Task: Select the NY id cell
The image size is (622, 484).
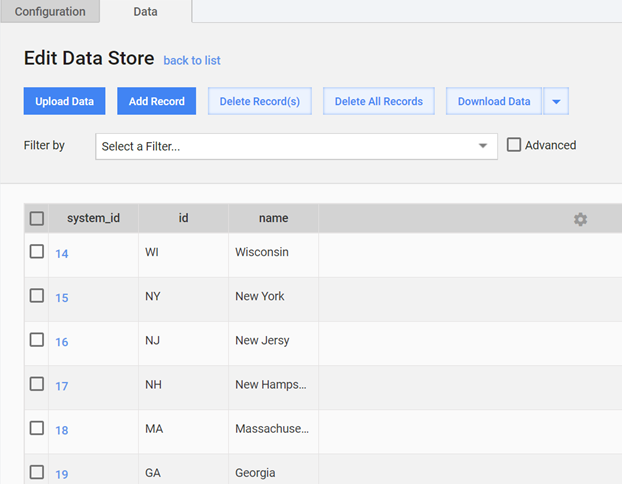Action: pos(183,299)
